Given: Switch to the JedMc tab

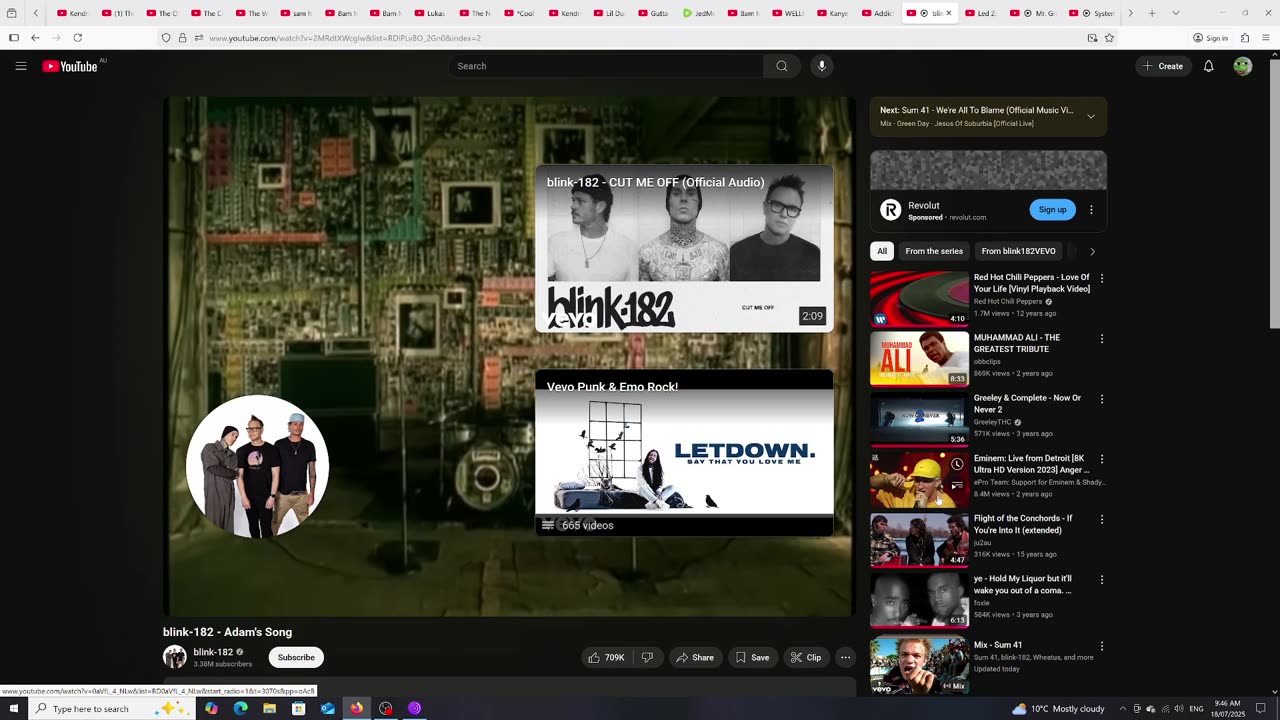Looking at the screenshot, I should pyautogui.click(x=699, y=13).
